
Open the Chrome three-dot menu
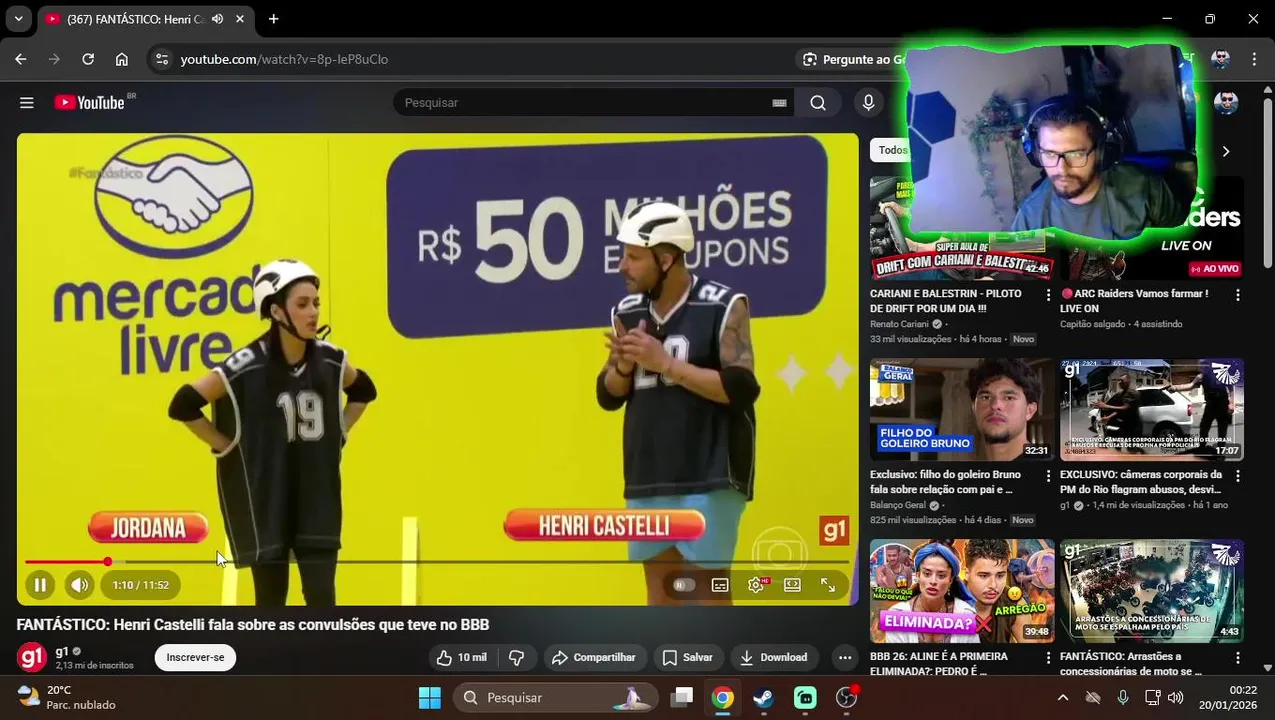(1254, 59)
